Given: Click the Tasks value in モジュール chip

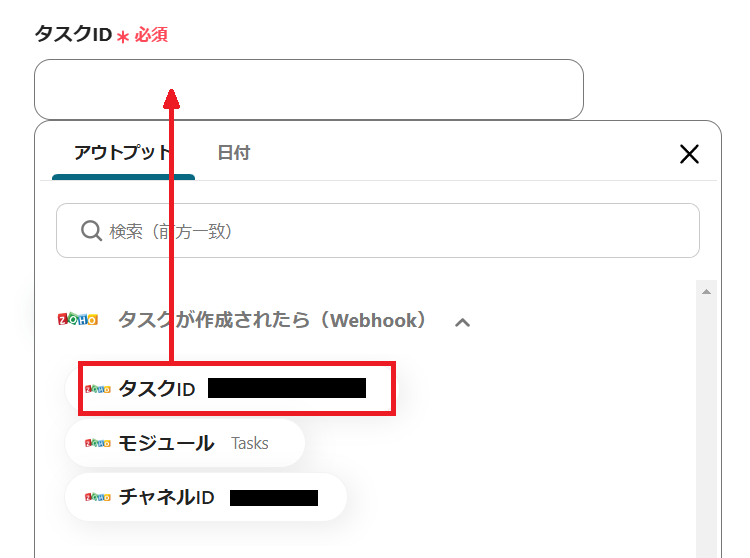Looking at the screenshot, I should [x=250, y=443].
